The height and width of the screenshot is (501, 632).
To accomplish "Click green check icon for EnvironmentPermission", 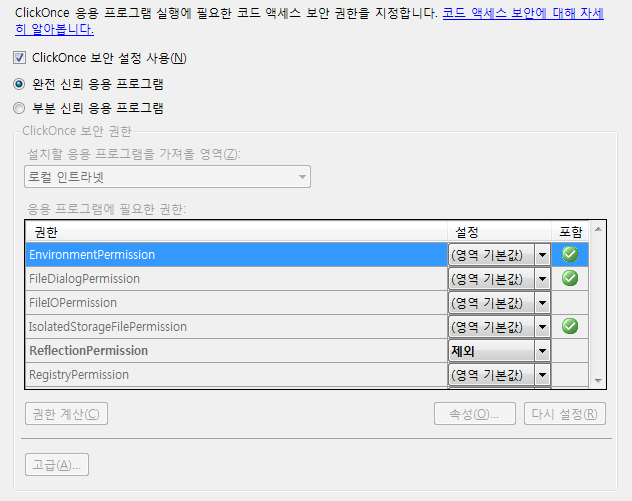I will (570, 254).
